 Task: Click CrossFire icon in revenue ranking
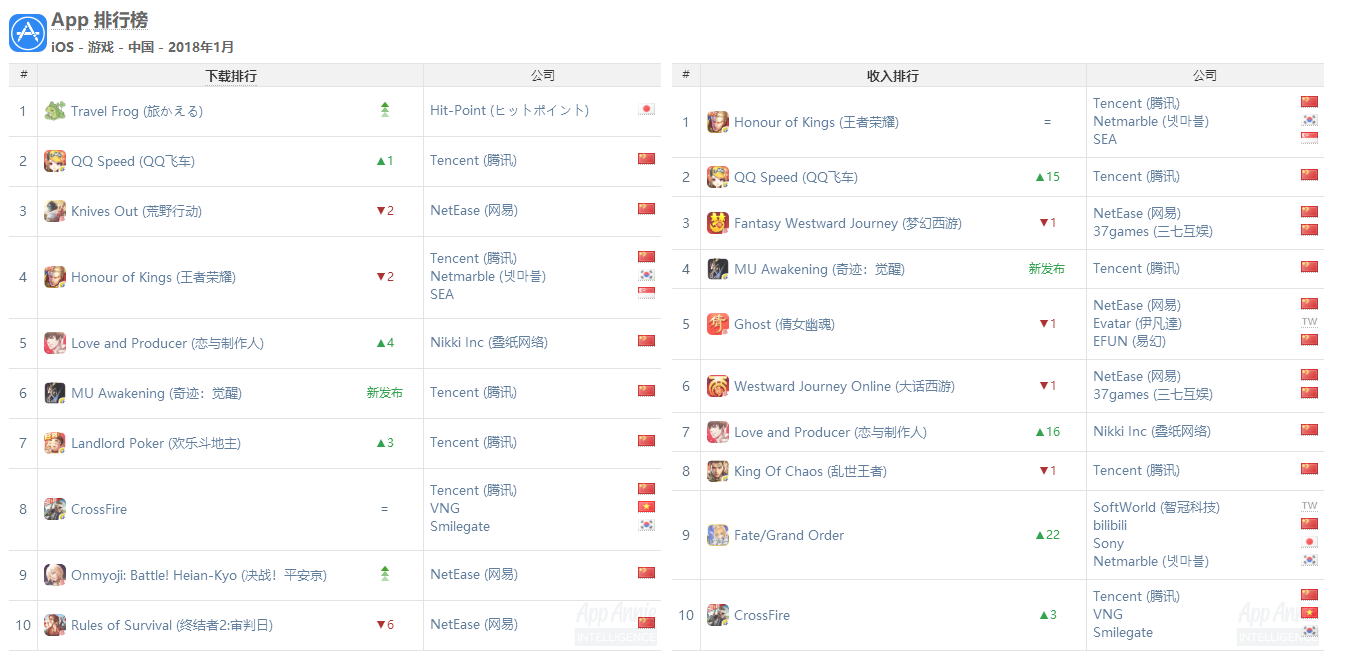[x=718, y=615]
